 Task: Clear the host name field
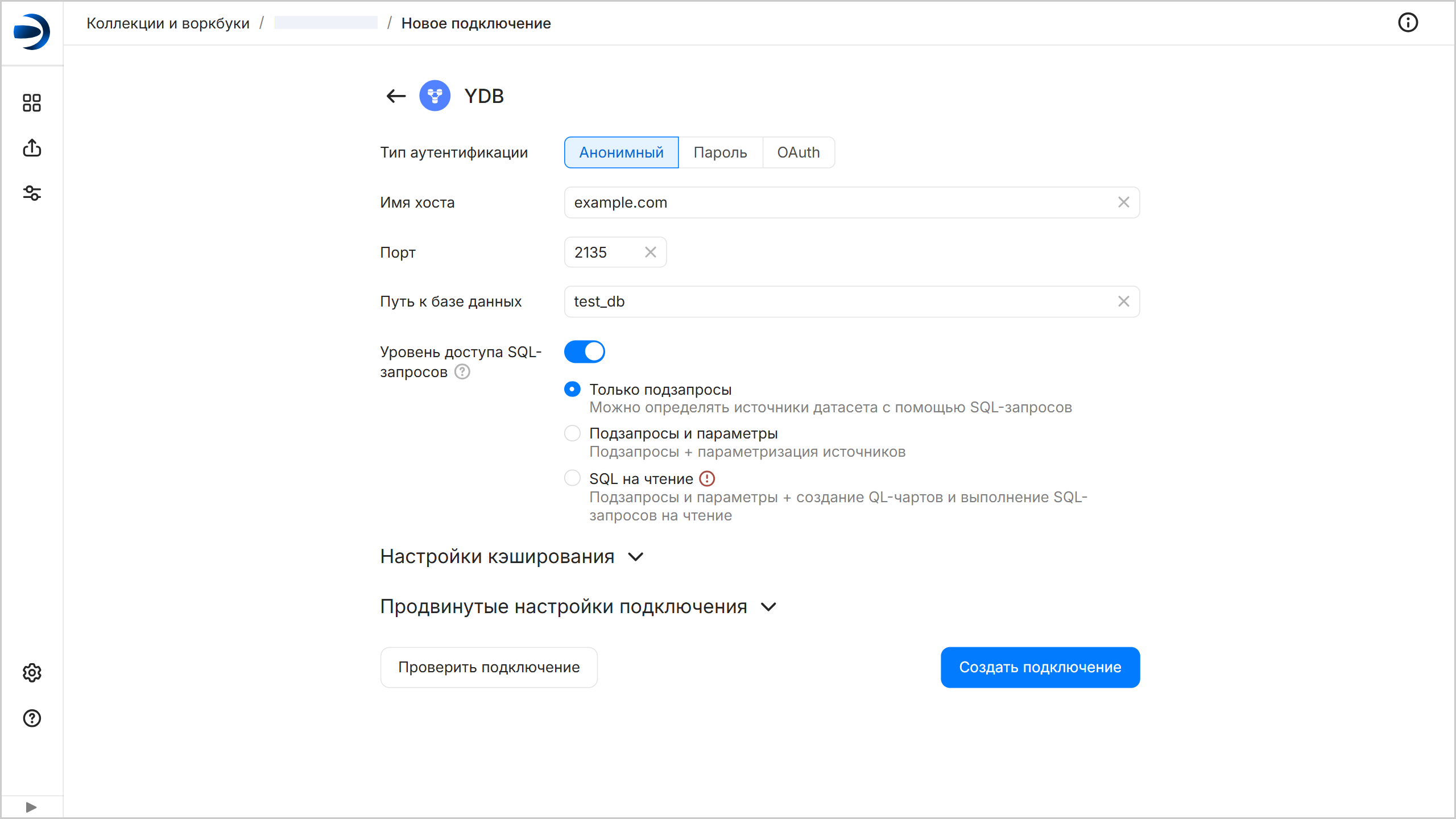click(x=1124, y=202)
